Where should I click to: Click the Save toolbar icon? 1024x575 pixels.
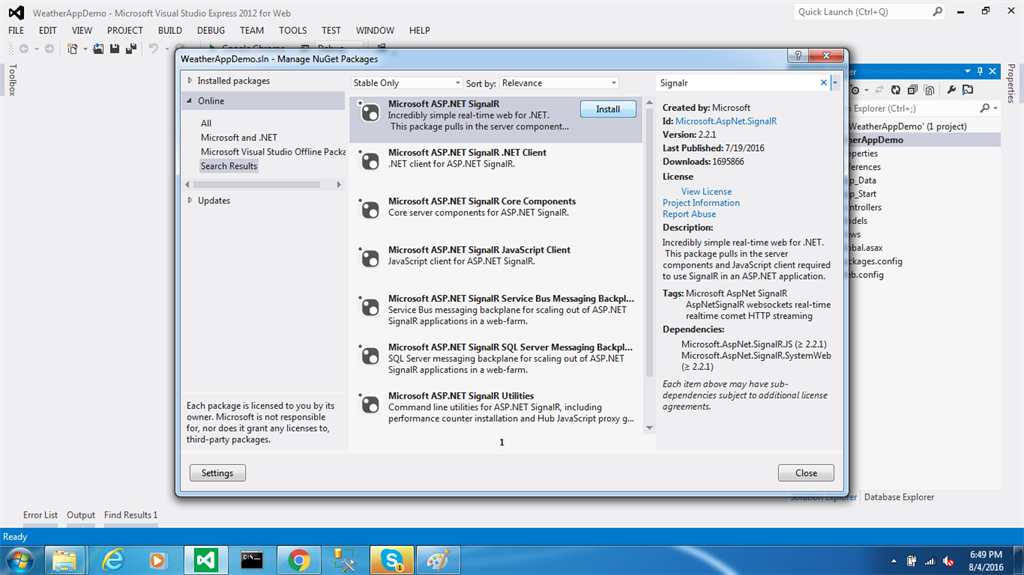tap(114, 48)
